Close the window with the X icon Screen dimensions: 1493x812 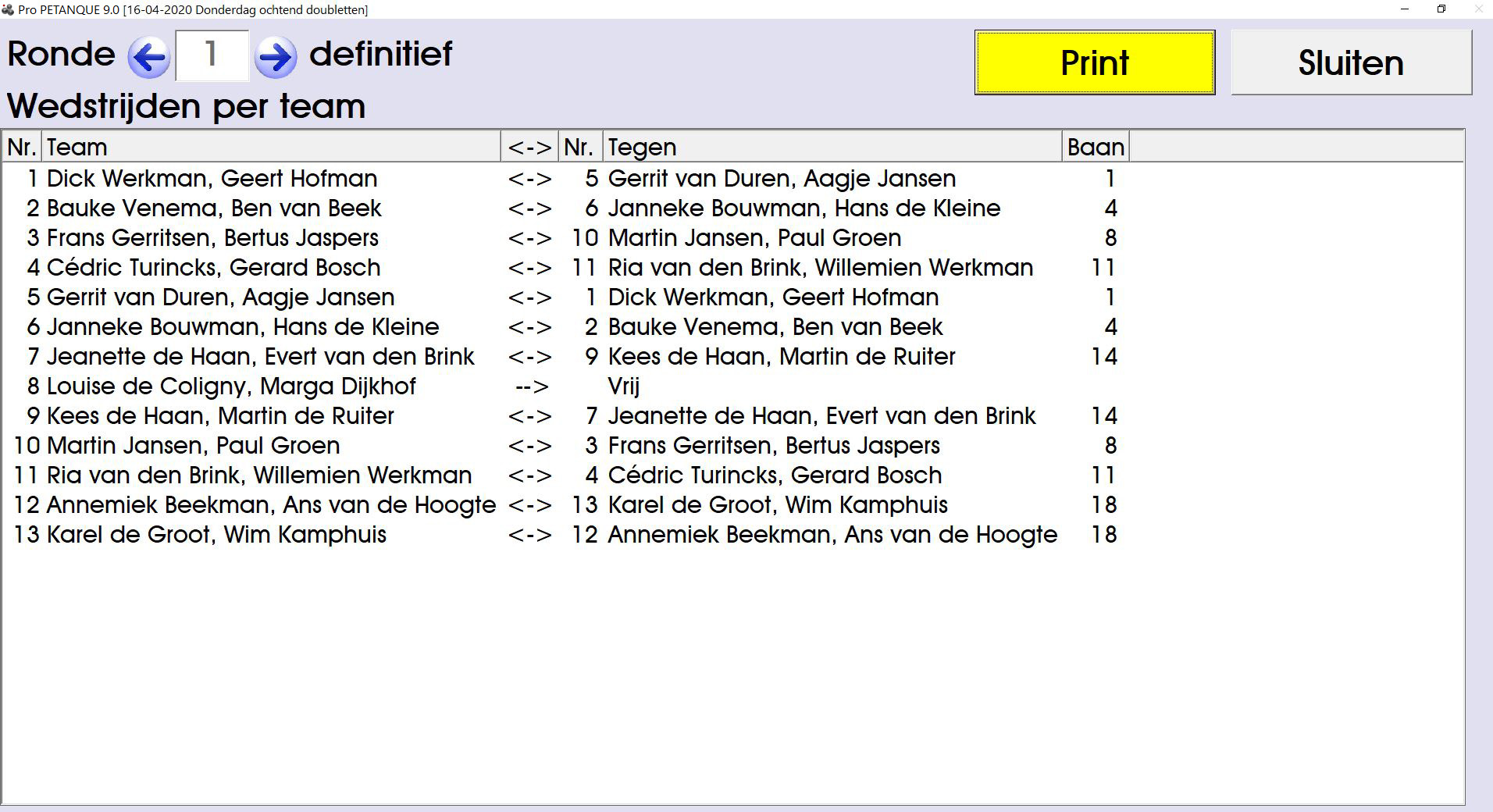click(x=1478, y=9)
